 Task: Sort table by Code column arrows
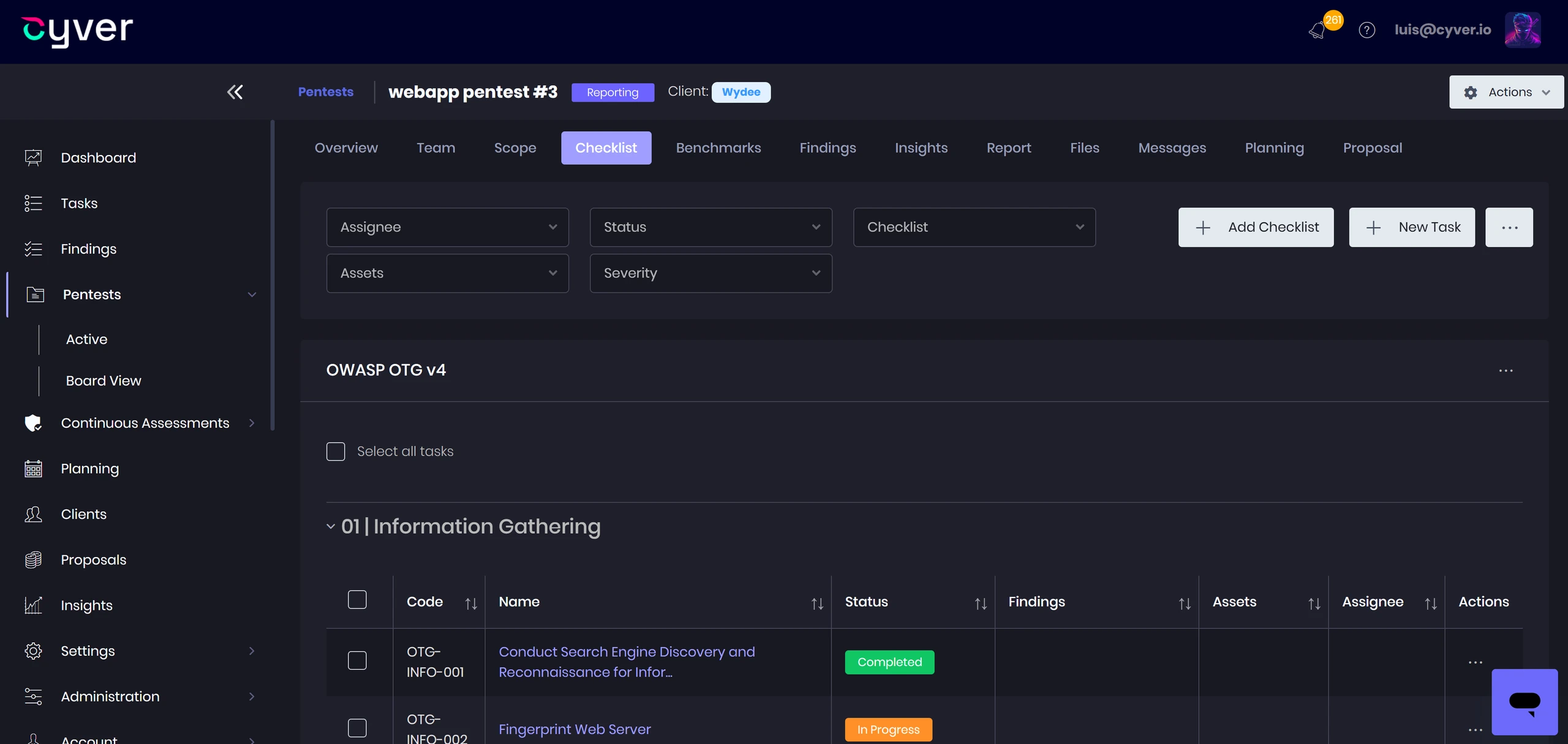[471, 604]
